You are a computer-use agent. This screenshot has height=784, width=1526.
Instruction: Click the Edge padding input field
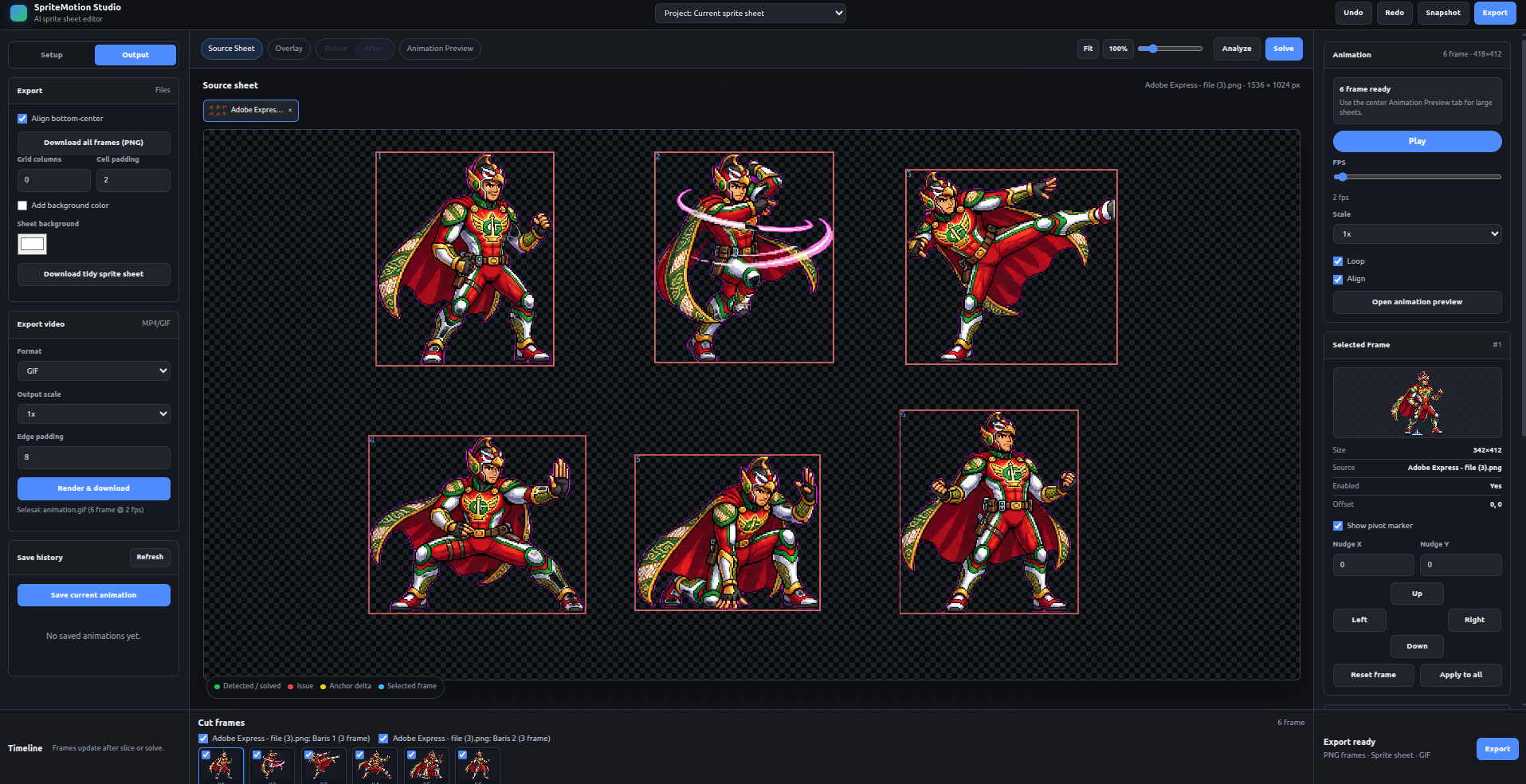point(93,457)
